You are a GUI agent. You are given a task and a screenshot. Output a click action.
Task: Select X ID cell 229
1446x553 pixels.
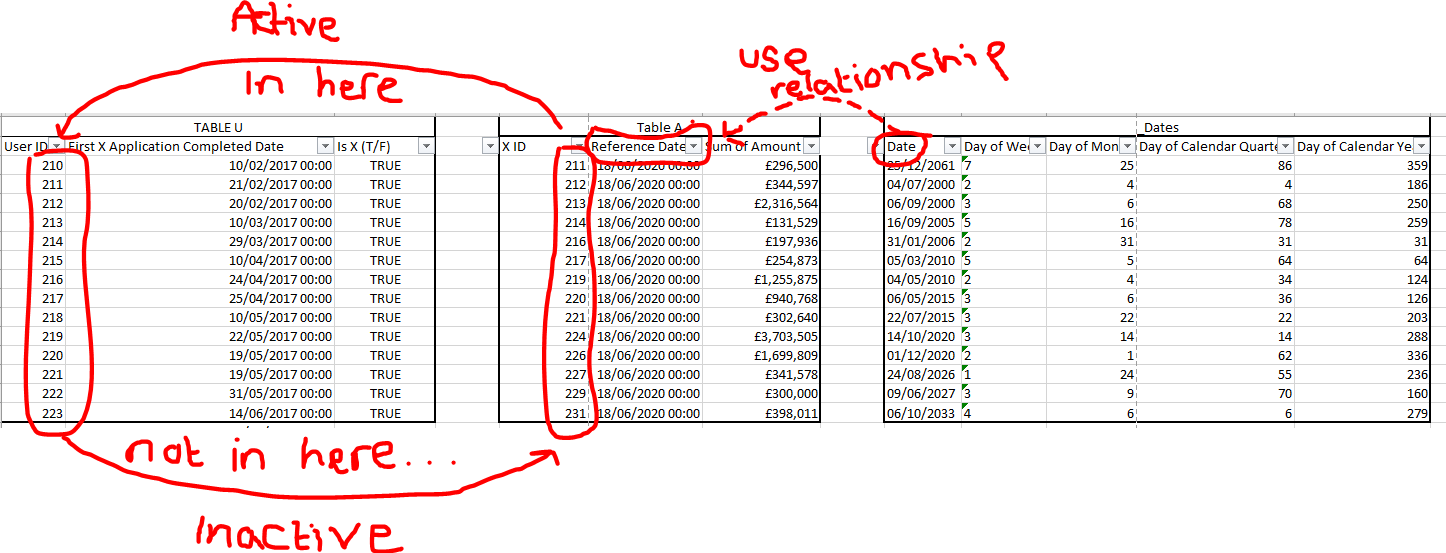(544, 393)
